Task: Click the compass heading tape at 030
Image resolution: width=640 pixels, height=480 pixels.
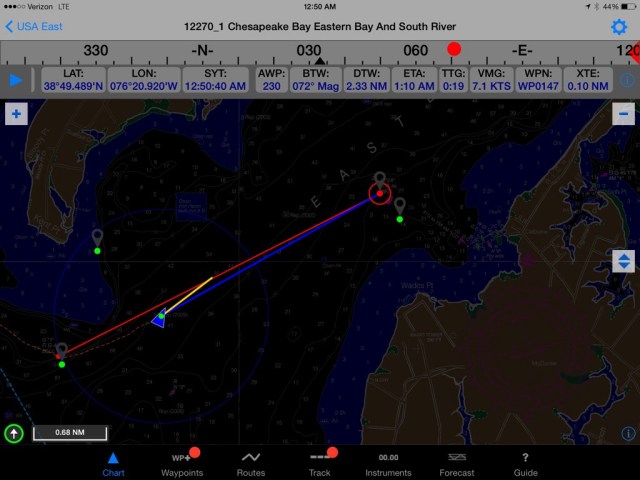Action: click(309, 50)
